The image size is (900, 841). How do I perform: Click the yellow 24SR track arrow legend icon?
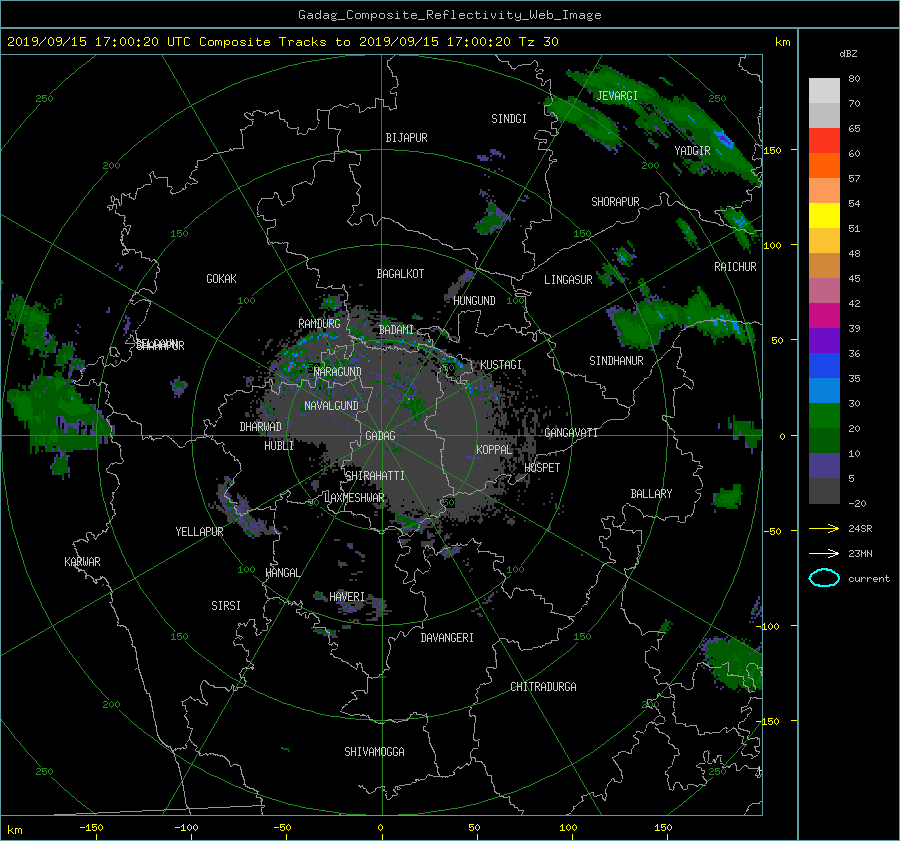pos(824,528)
